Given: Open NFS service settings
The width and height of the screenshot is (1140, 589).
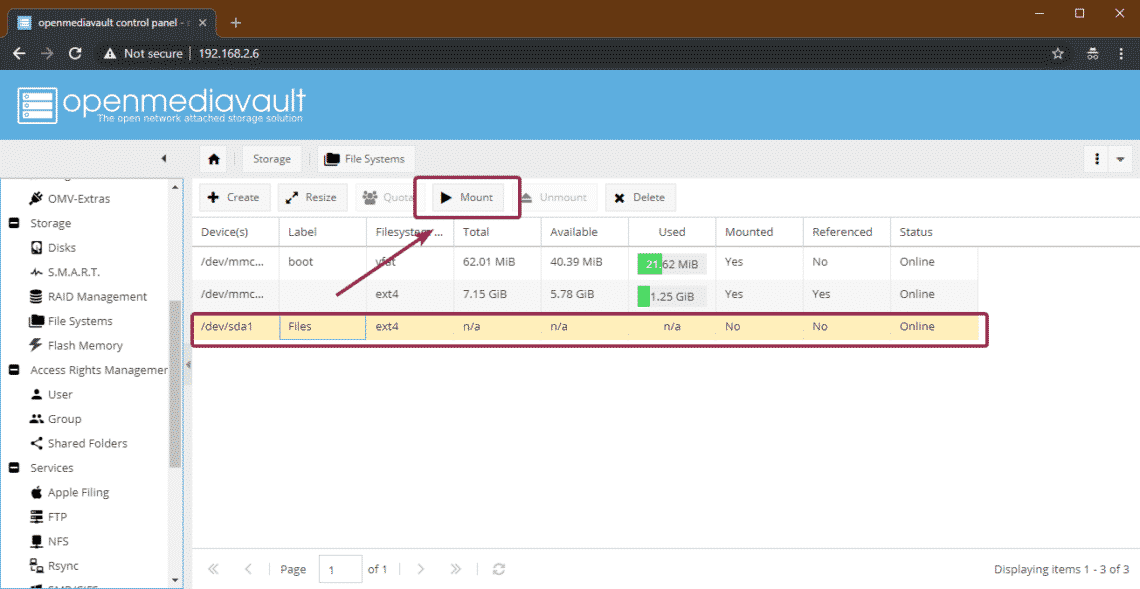Looking at the screenshot, I should pos(49,541).
